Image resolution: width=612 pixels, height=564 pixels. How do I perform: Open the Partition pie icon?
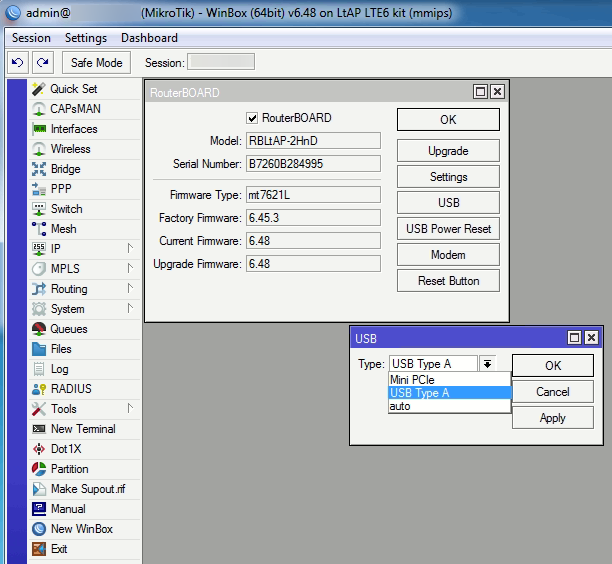[x=39, y=469]
